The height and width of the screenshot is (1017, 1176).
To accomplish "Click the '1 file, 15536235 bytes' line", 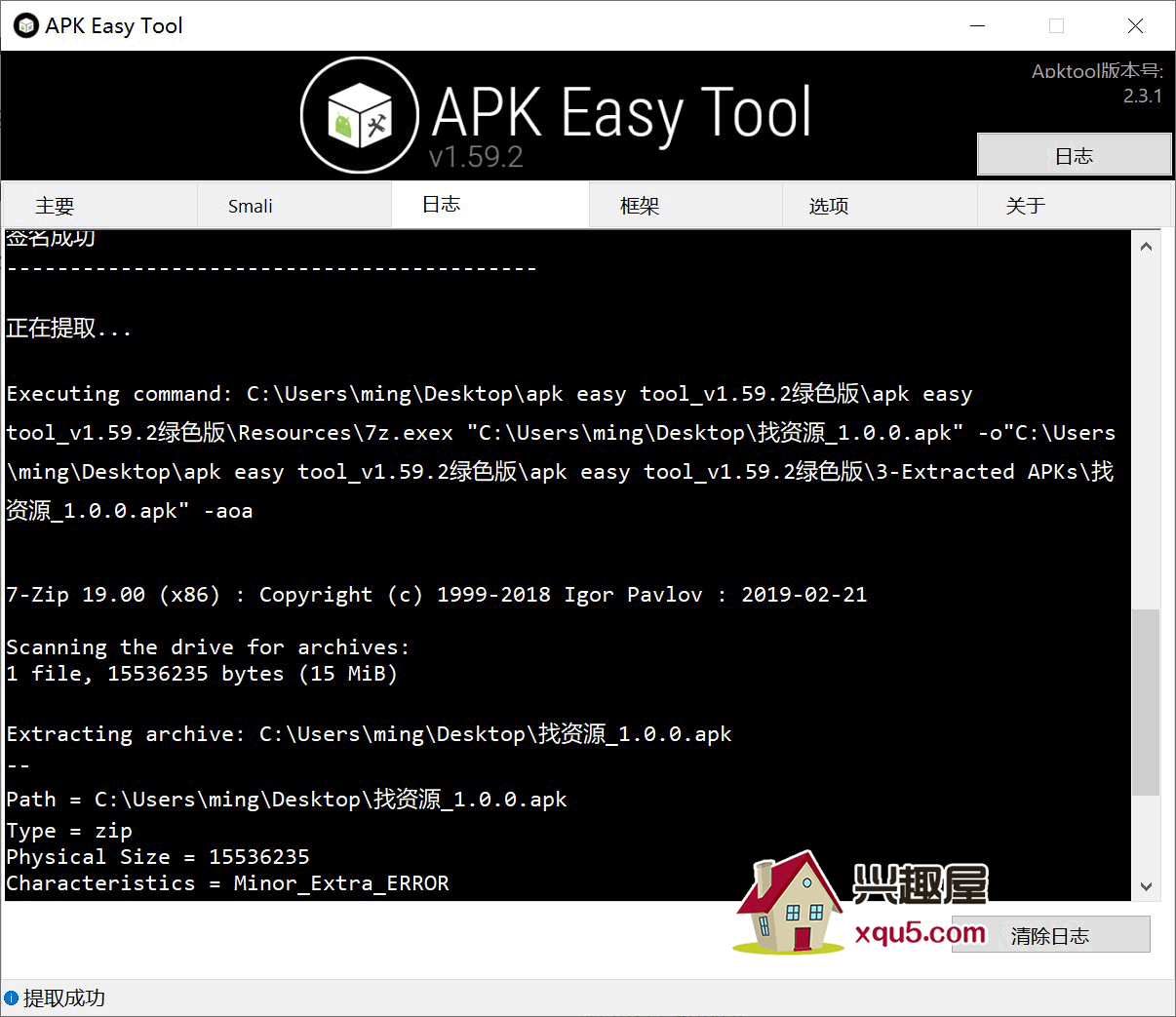I will click(202, 674).
